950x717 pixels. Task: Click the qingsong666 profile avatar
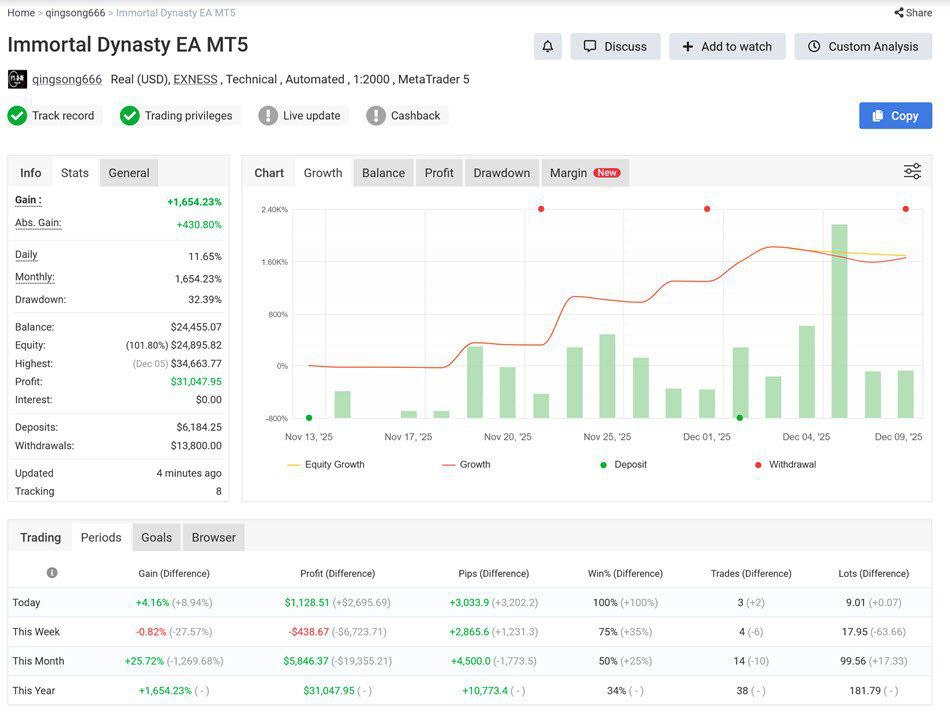pyautogui.click(x=17, y=79)
